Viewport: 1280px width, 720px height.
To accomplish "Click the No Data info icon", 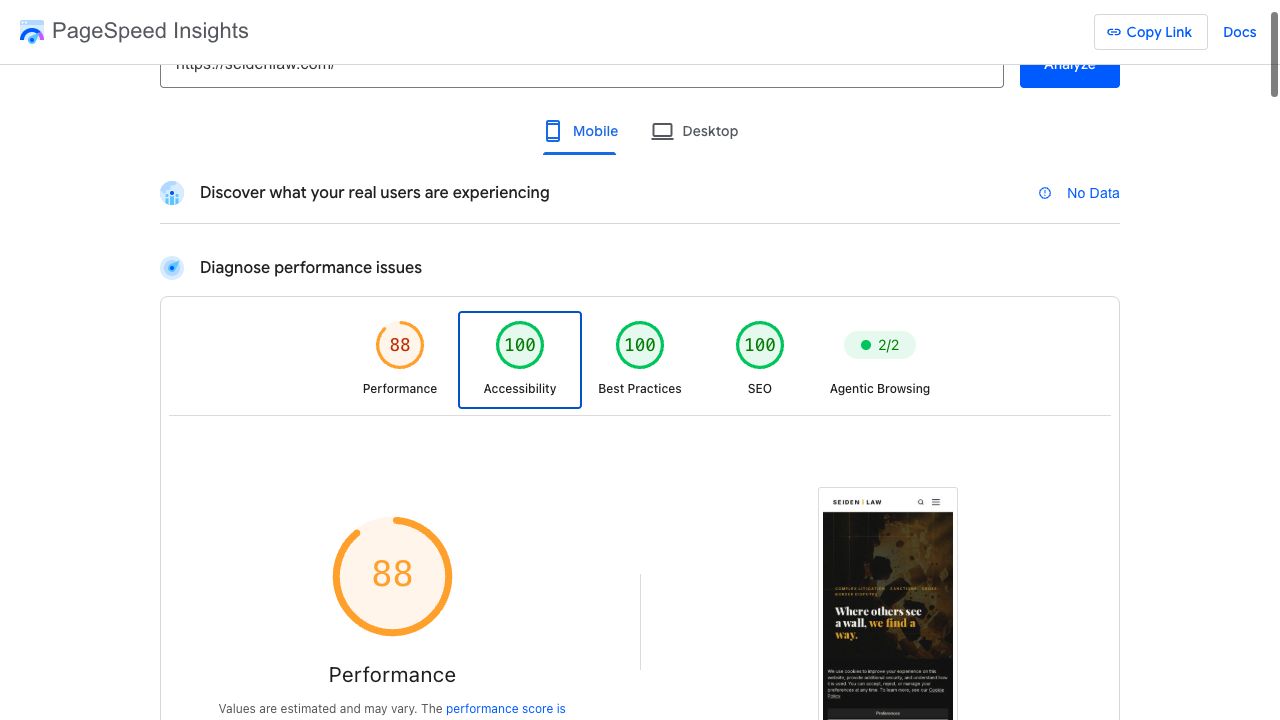I will [x=1045, y=193].
